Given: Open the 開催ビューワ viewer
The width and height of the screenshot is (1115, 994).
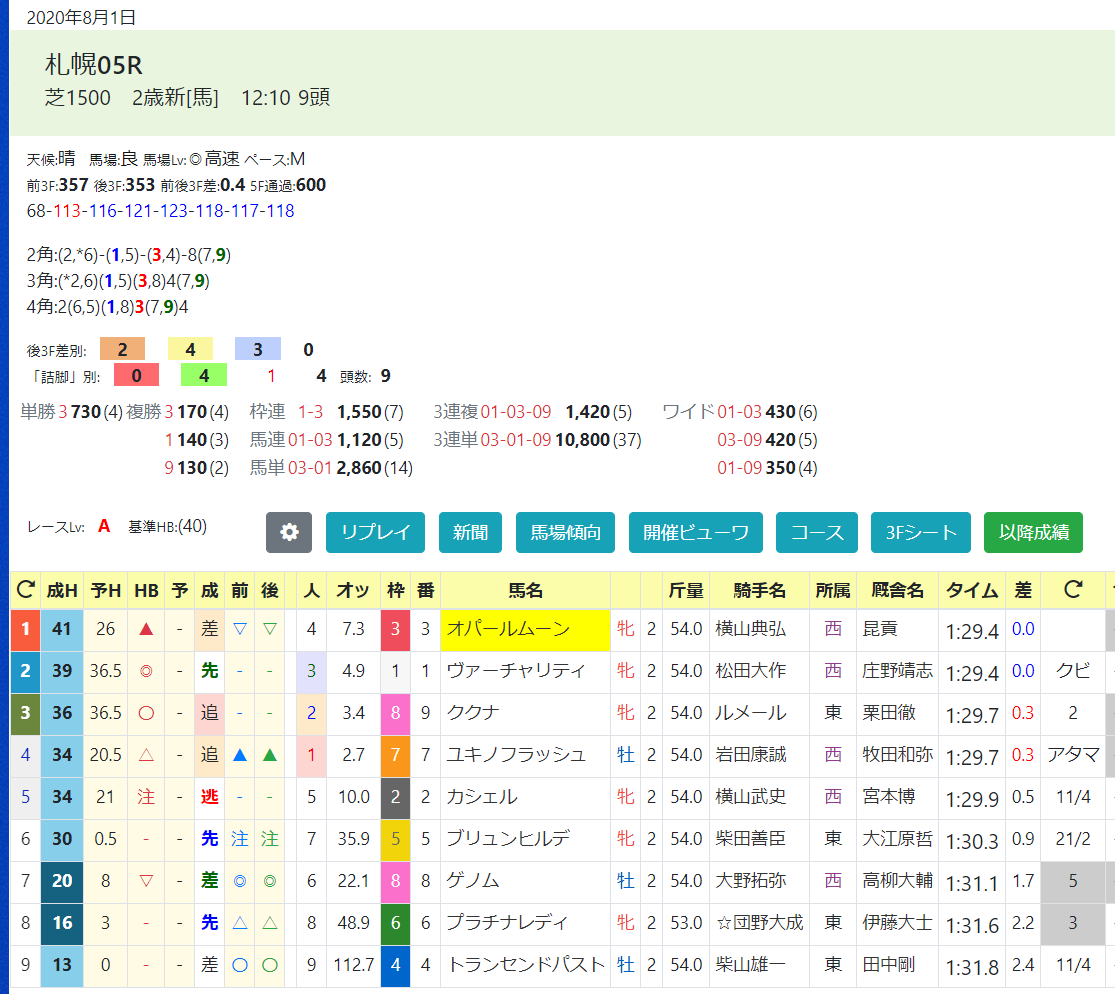Looking at the screenshot, I should (x=695, y=533).
